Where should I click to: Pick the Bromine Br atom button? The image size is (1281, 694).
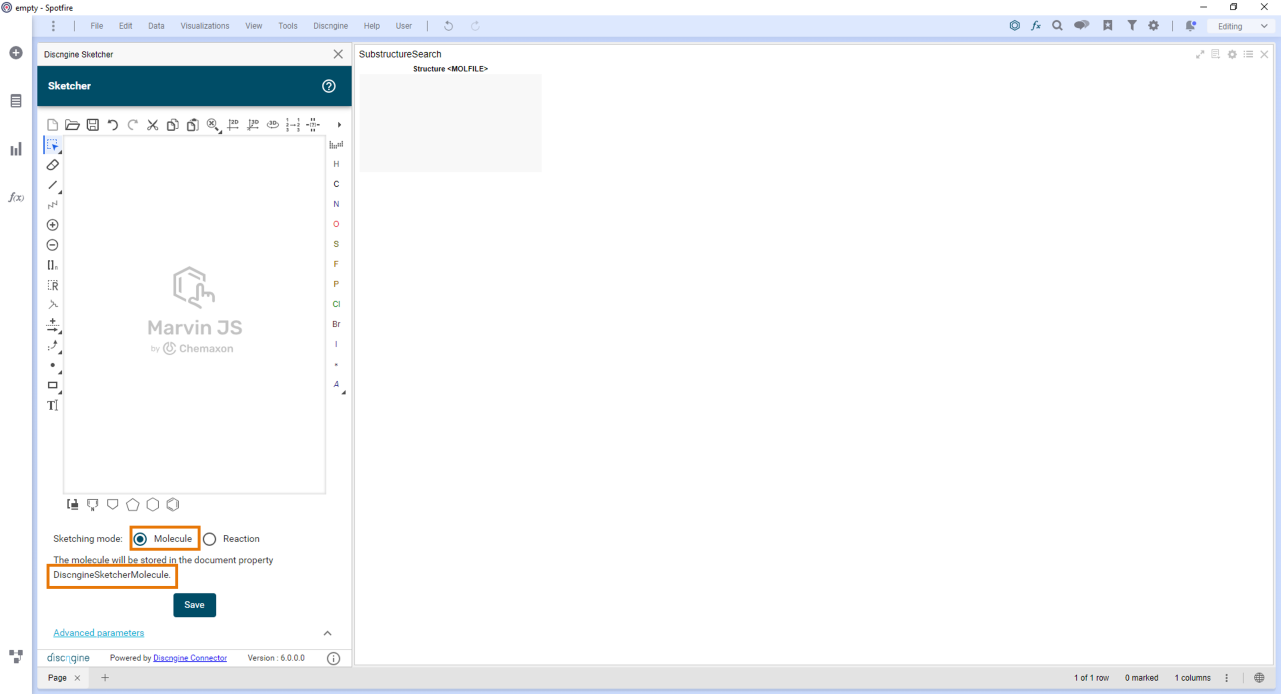click(x=336, y=324)
